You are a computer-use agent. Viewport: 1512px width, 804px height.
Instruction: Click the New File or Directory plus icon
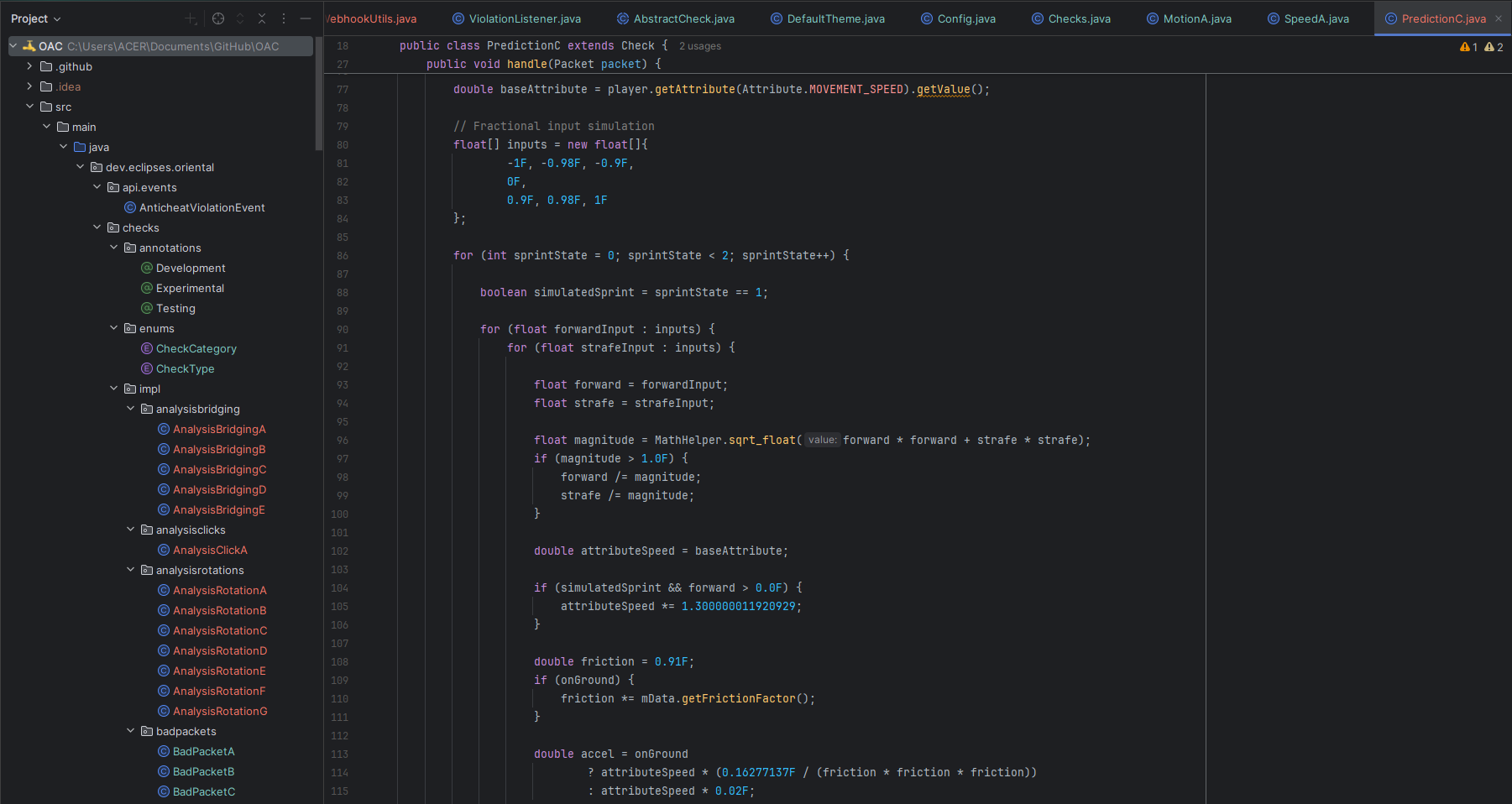pos(191,18)
